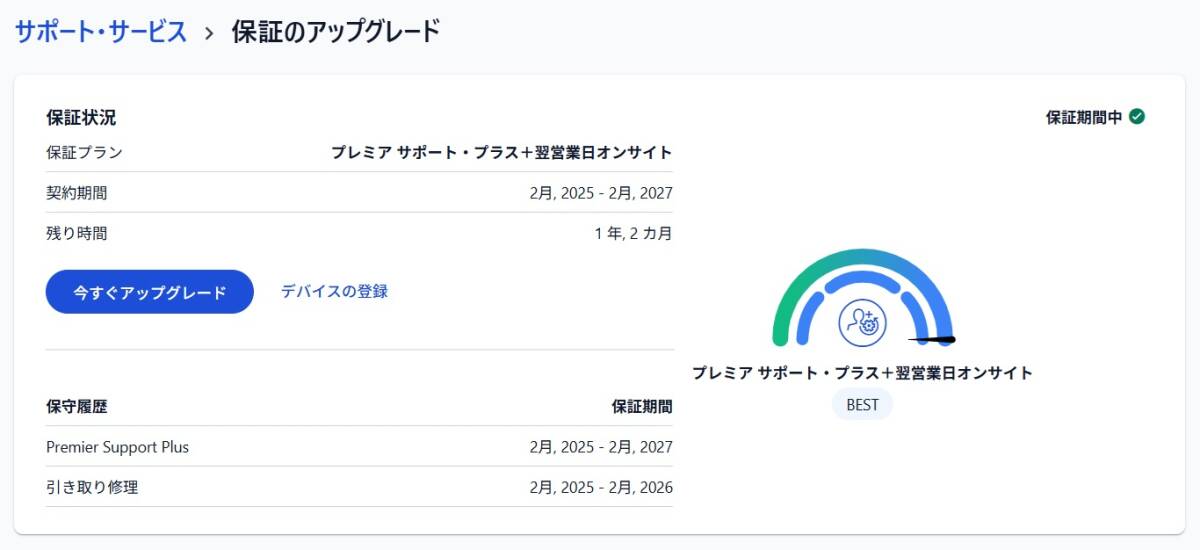Click the 保証期間中 status label

click(x=1084, y=117)
